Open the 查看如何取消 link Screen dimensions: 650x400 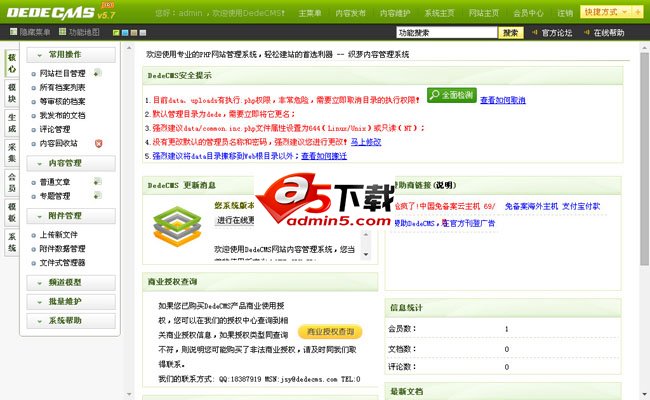point(503,100)
